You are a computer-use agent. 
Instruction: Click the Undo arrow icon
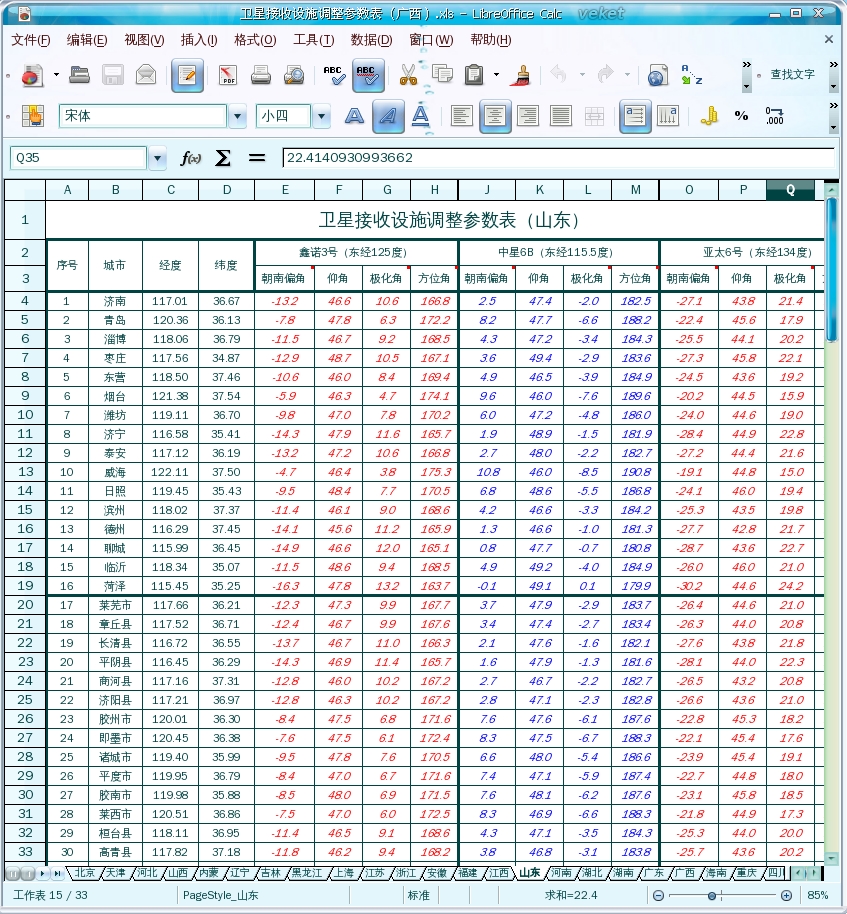(559, 75)
